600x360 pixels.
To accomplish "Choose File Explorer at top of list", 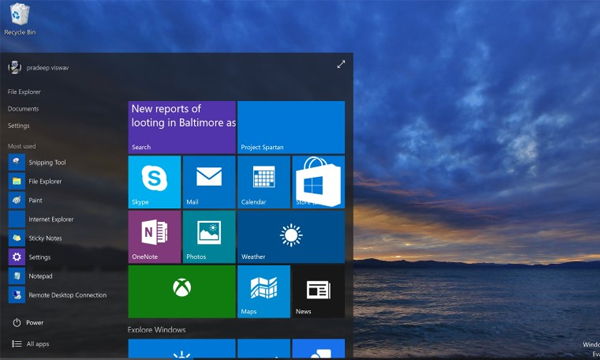I will tap(24, 92).
